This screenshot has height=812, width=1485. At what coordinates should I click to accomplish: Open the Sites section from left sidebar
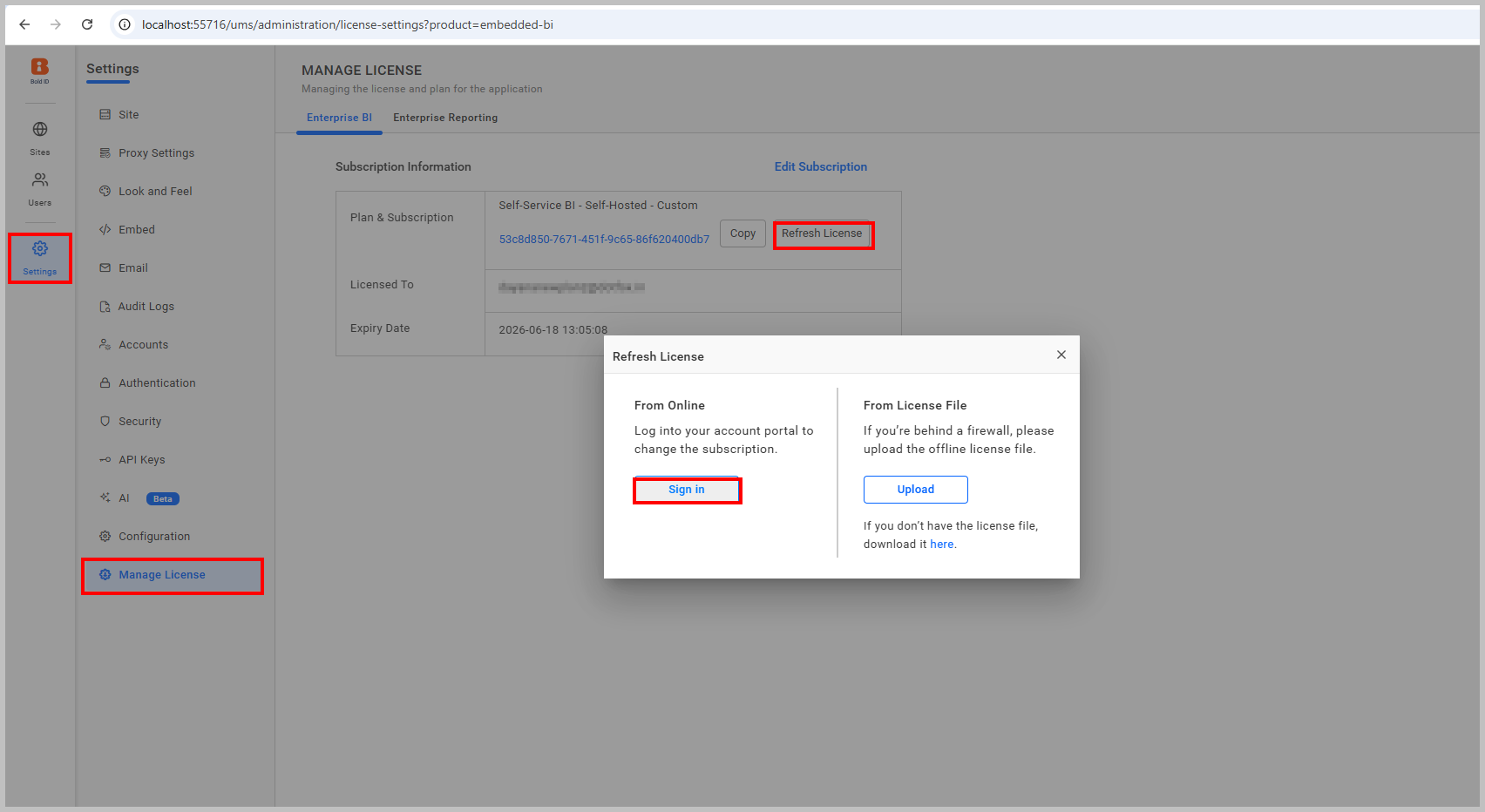(39, 138)
